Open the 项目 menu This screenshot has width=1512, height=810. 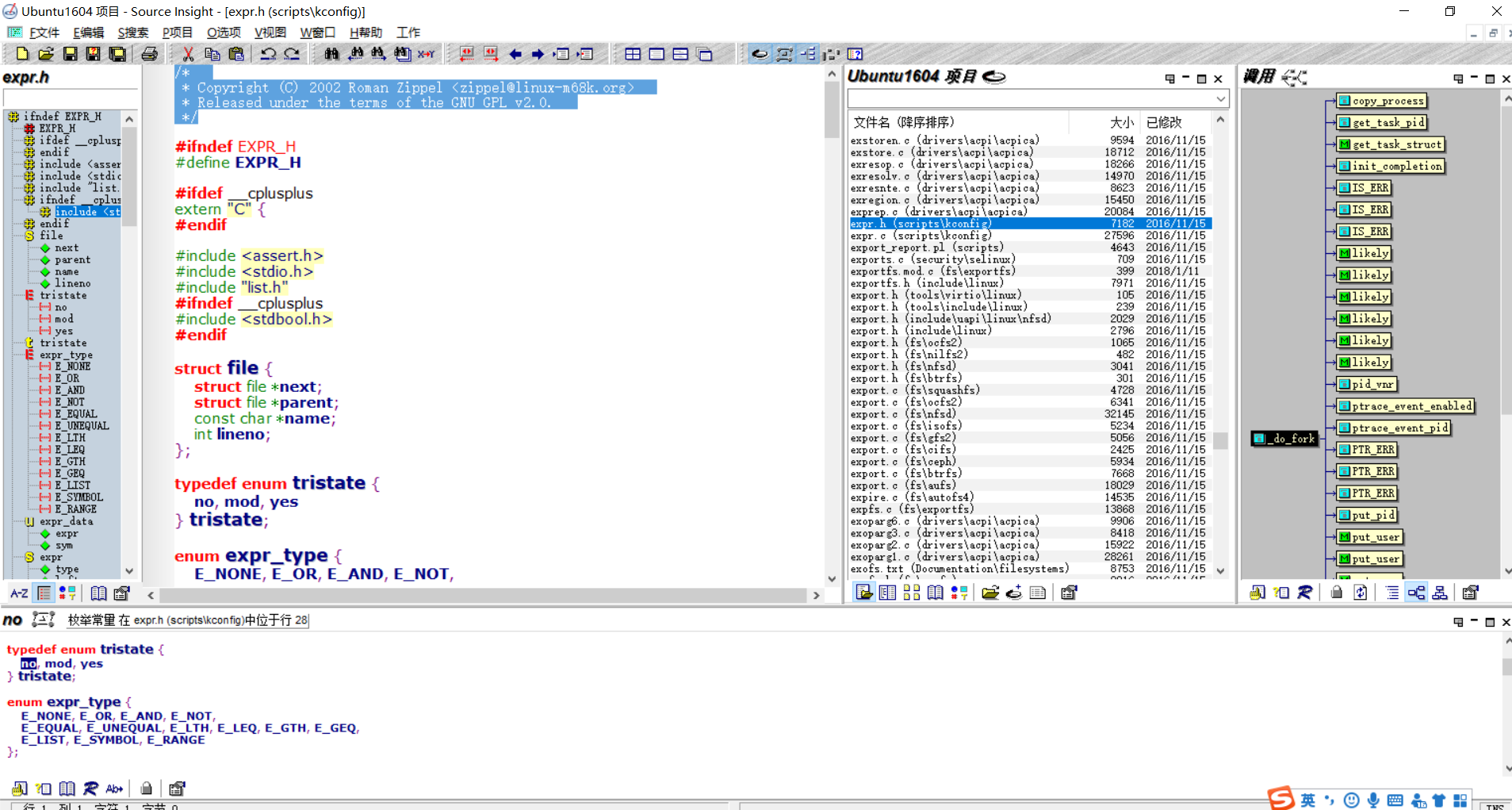(176, 33)
